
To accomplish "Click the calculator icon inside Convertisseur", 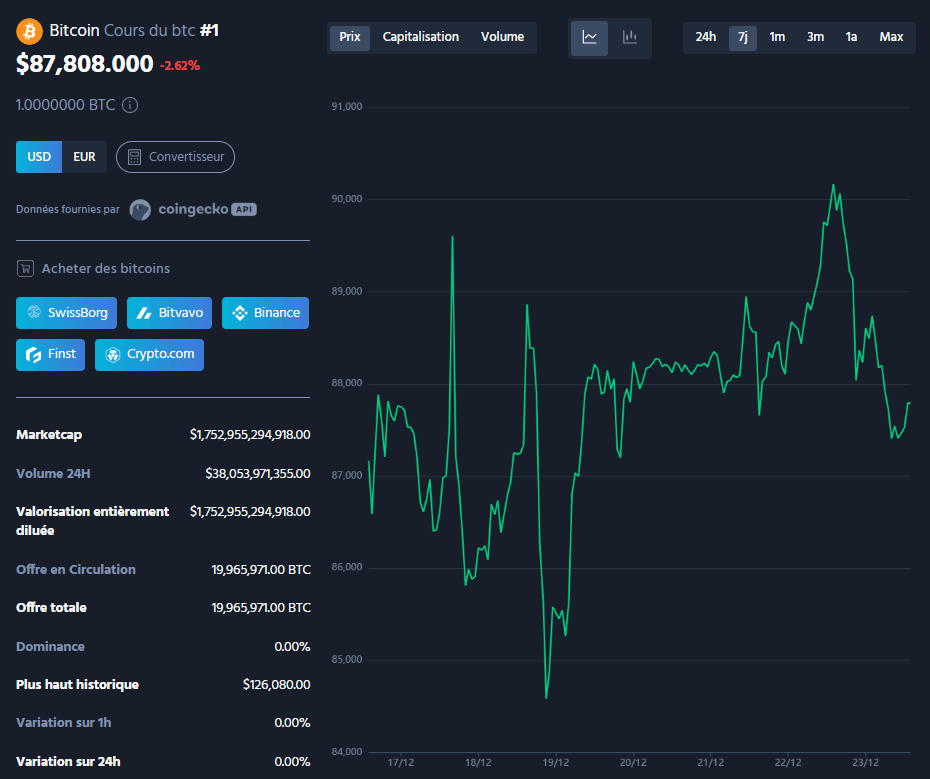I will [135, 157].
